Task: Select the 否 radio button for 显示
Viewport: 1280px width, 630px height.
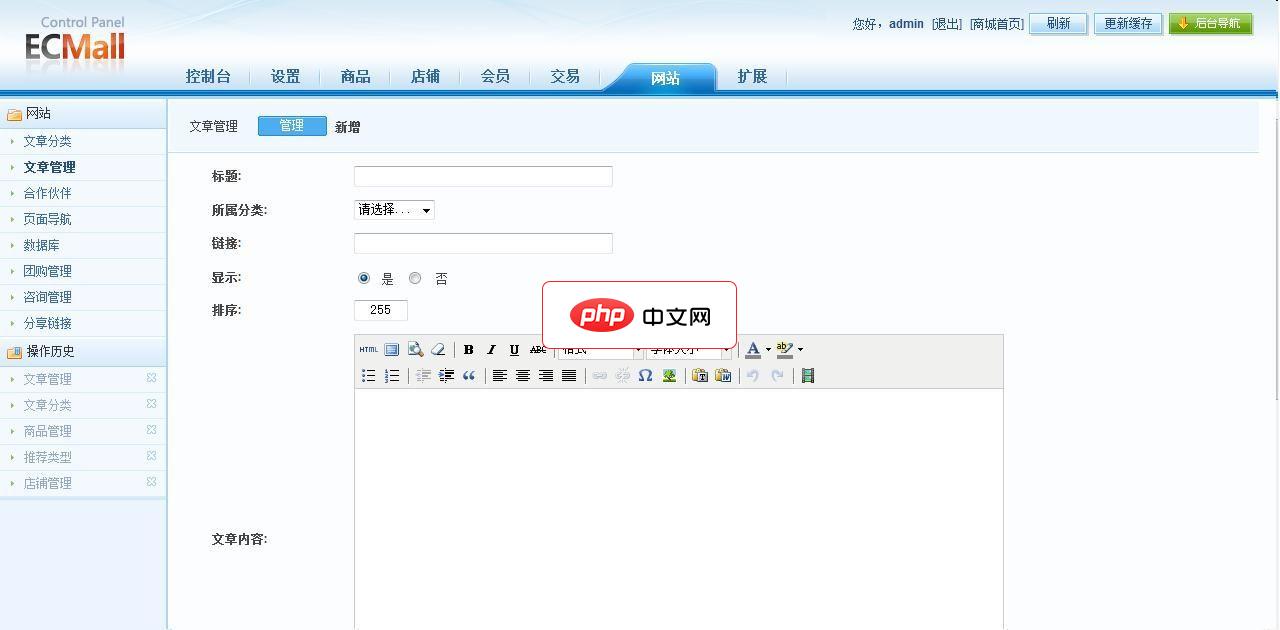Action: (x=415, y=278)
